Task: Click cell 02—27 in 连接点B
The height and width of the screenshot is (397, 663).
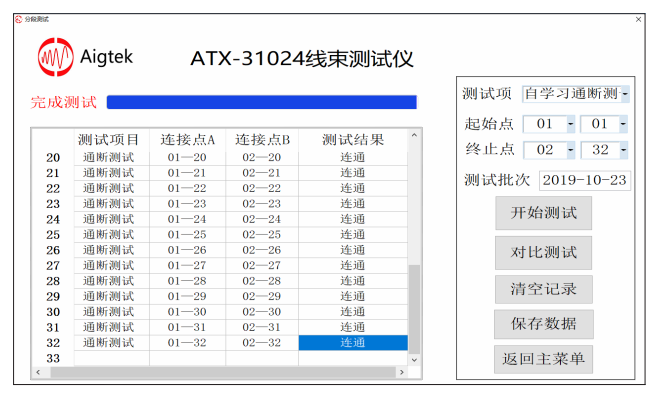Action: [x=262, y=266]
